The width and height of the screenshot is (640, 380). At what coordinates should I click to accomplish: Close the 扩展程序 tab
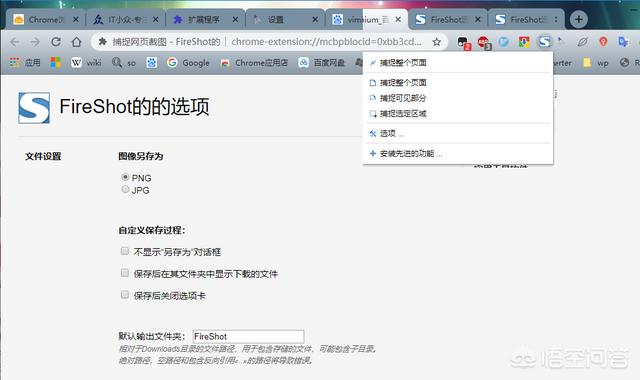(235, 19)
